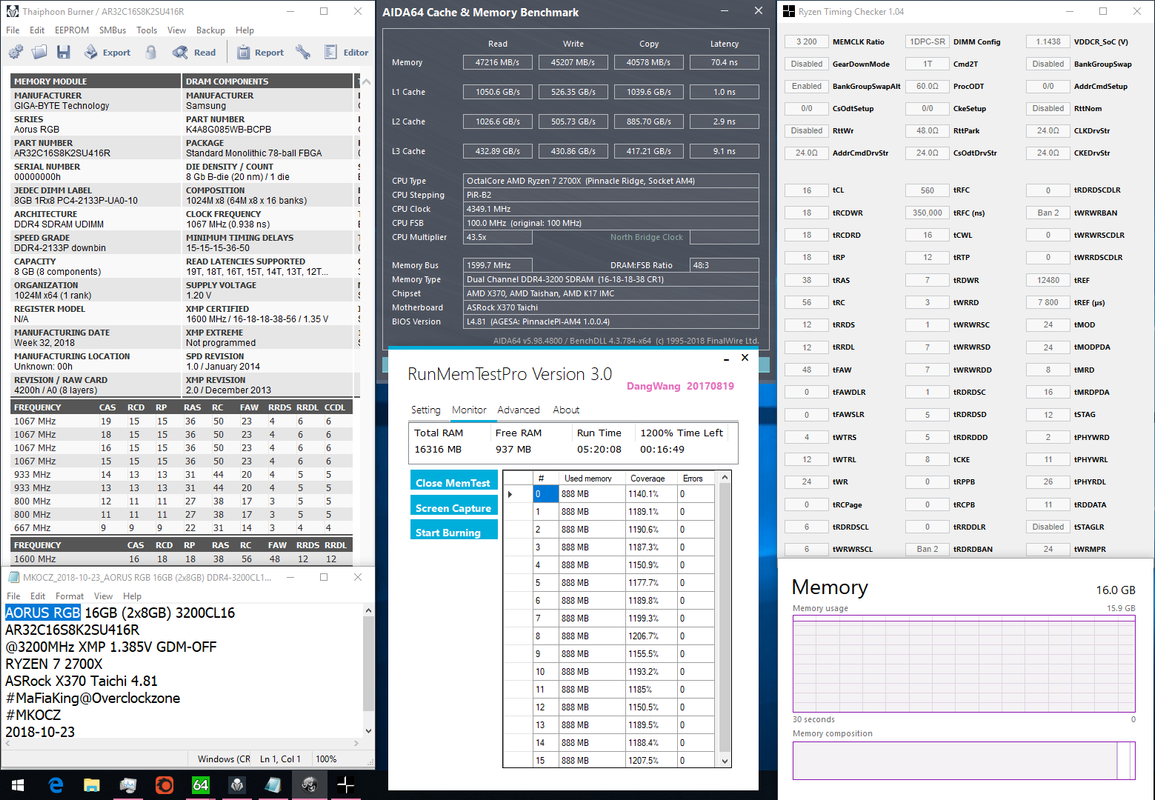This screenshot has height=800, width=1155.
Task: Click the tCL value field showing 16
Action: (x=807, y=190)
